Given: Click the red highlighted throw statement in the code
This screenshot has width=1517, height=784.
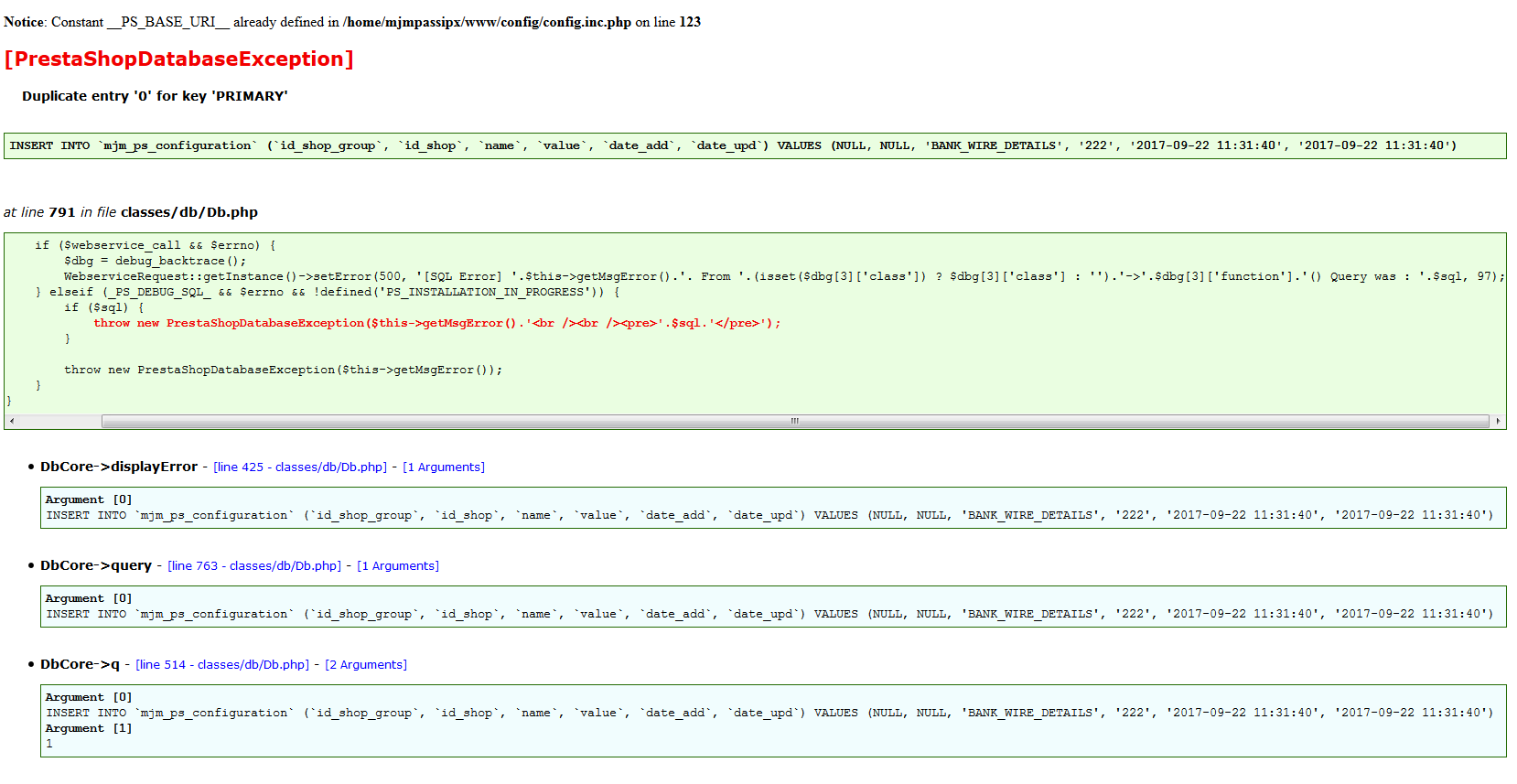Looking at the screenshot, I should point(437,323).
